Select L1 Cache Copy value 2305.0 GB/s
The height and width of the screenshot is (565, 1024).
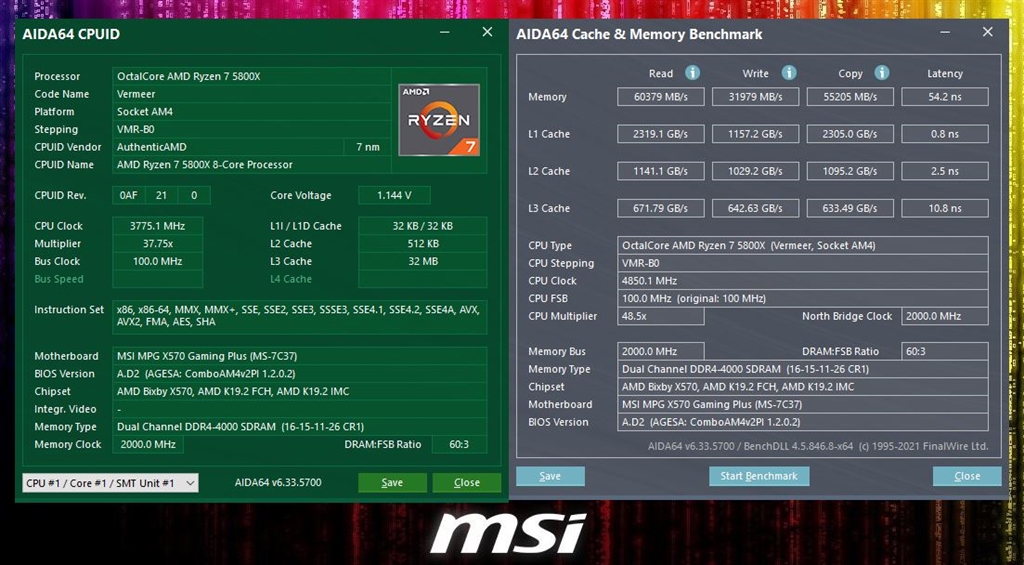pos(850,134)
